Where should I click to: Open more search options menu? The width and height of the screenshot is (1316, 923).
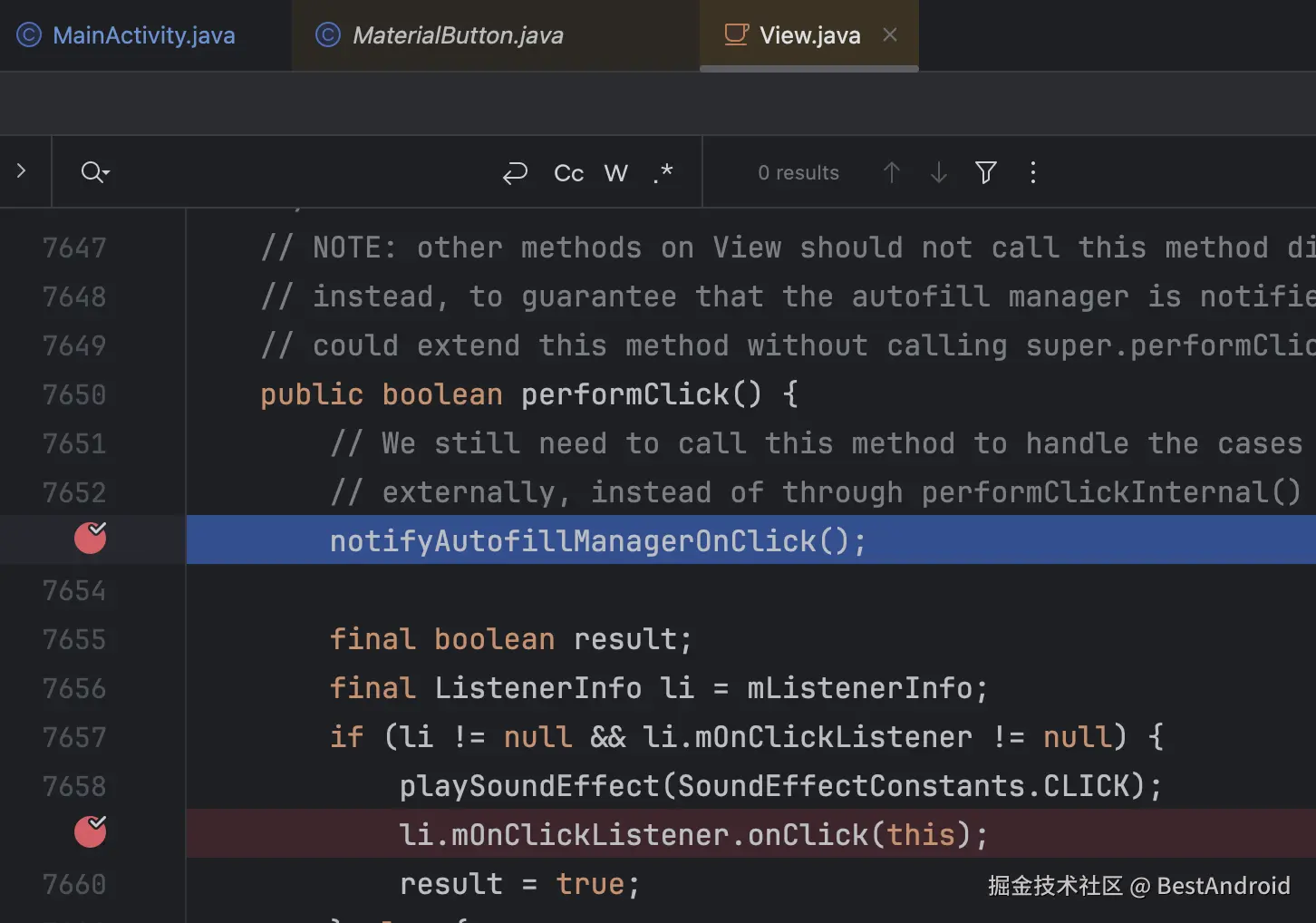(1033, 172)
